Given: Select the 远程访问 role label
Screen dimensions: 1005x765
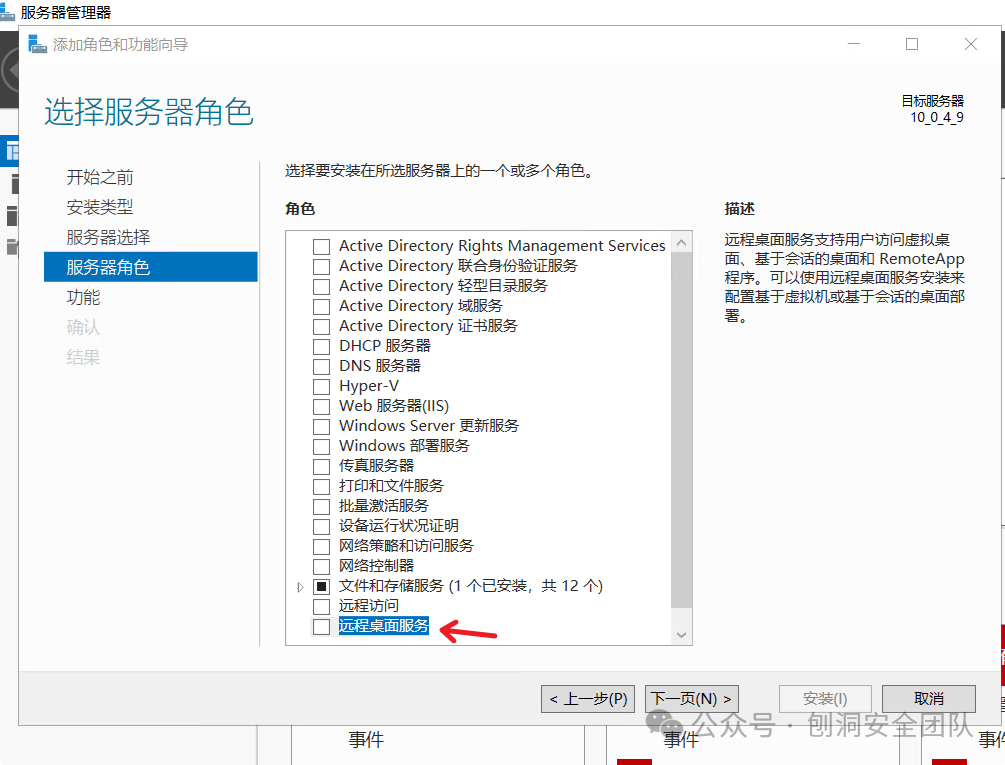Looking at the screenshot, I should [x=369, y=605].
